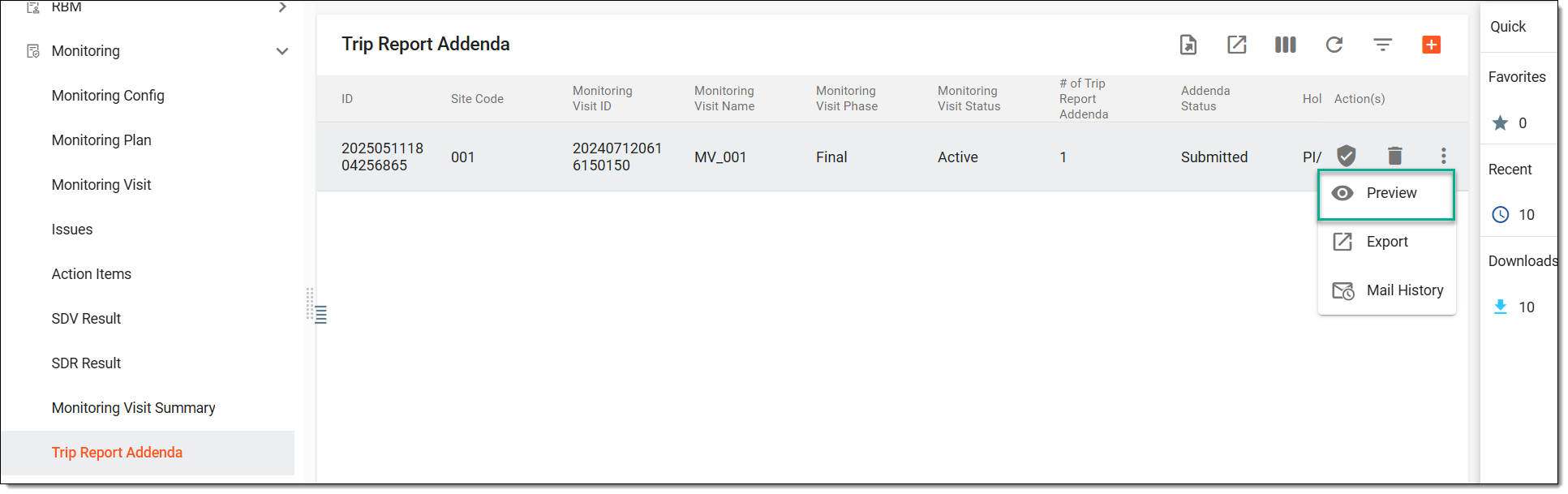This screenshot has height=494, width=1568.
Task: Click the Active status cell
Action: [x=958, y=157]
